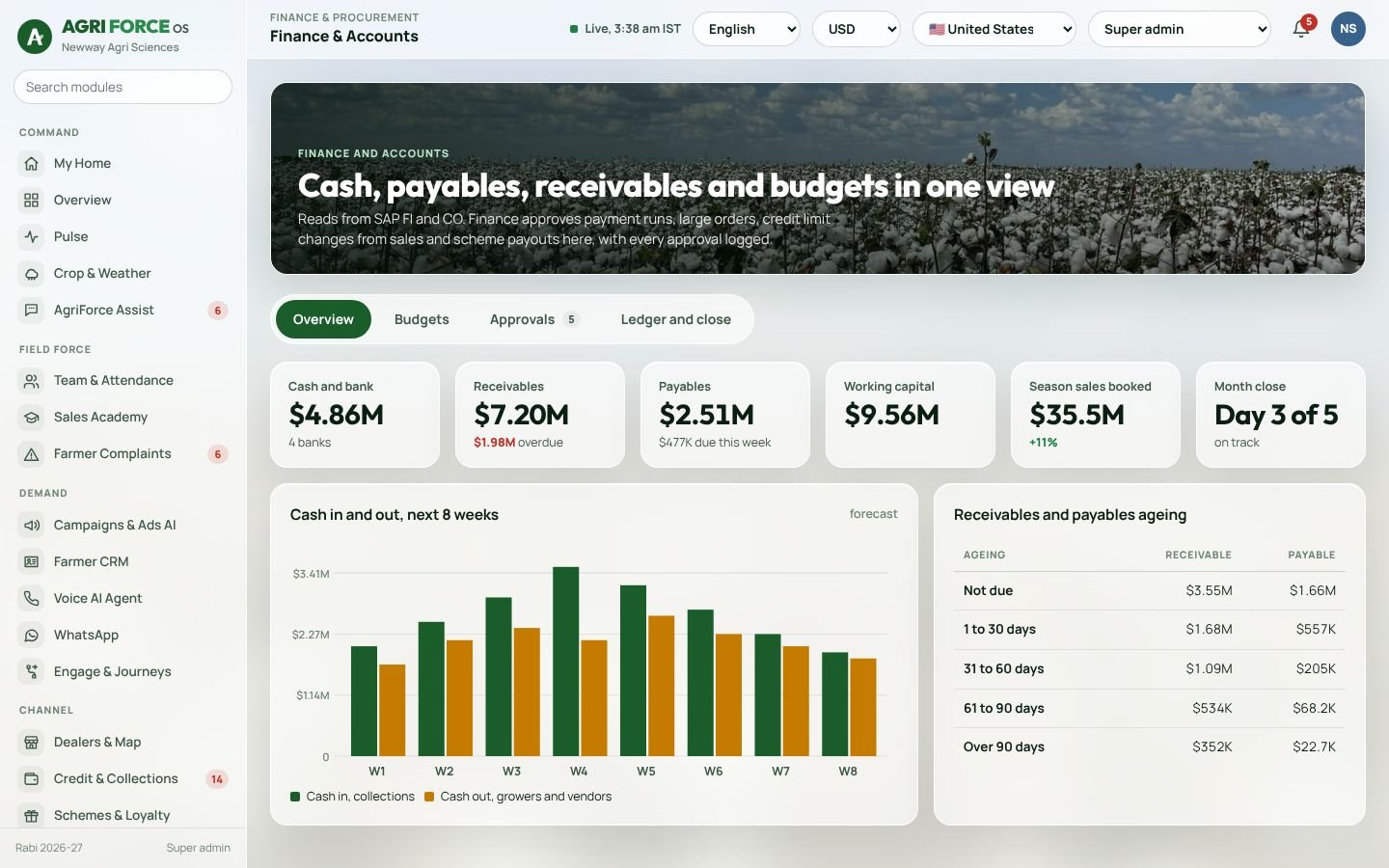Screen dimensions: 1389x868
Task: Open the United States country dropdown
Action: [x=994, y=29]
